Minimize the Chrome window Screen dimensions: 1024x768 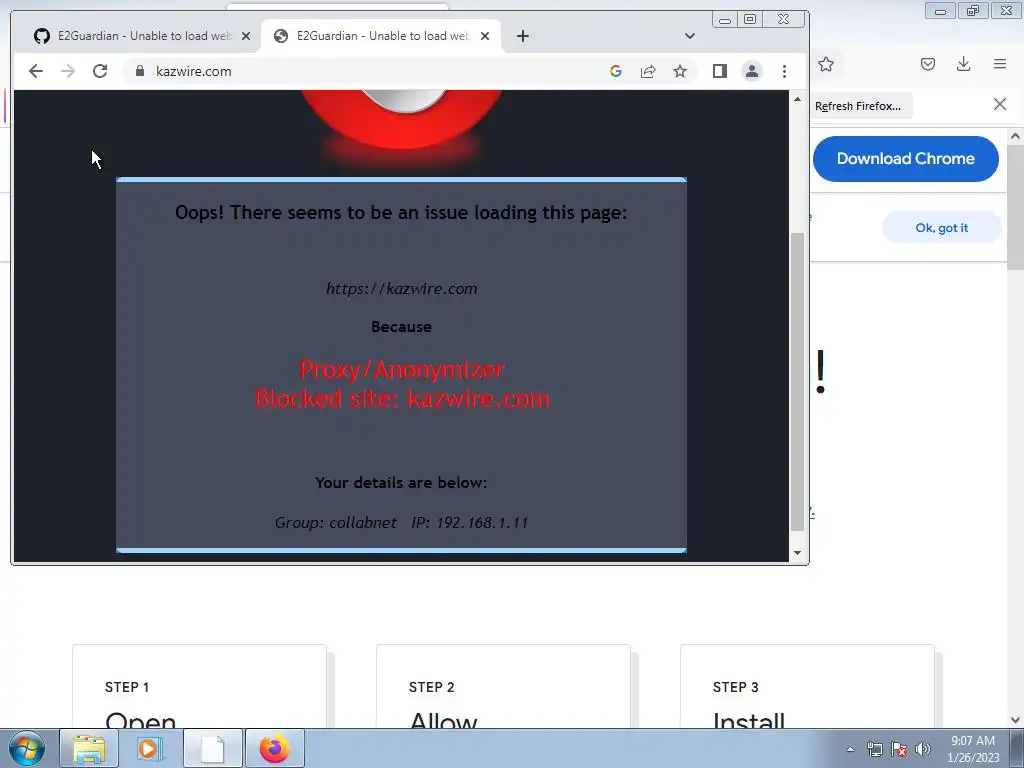pyautogui.click(x=725, y=20)
